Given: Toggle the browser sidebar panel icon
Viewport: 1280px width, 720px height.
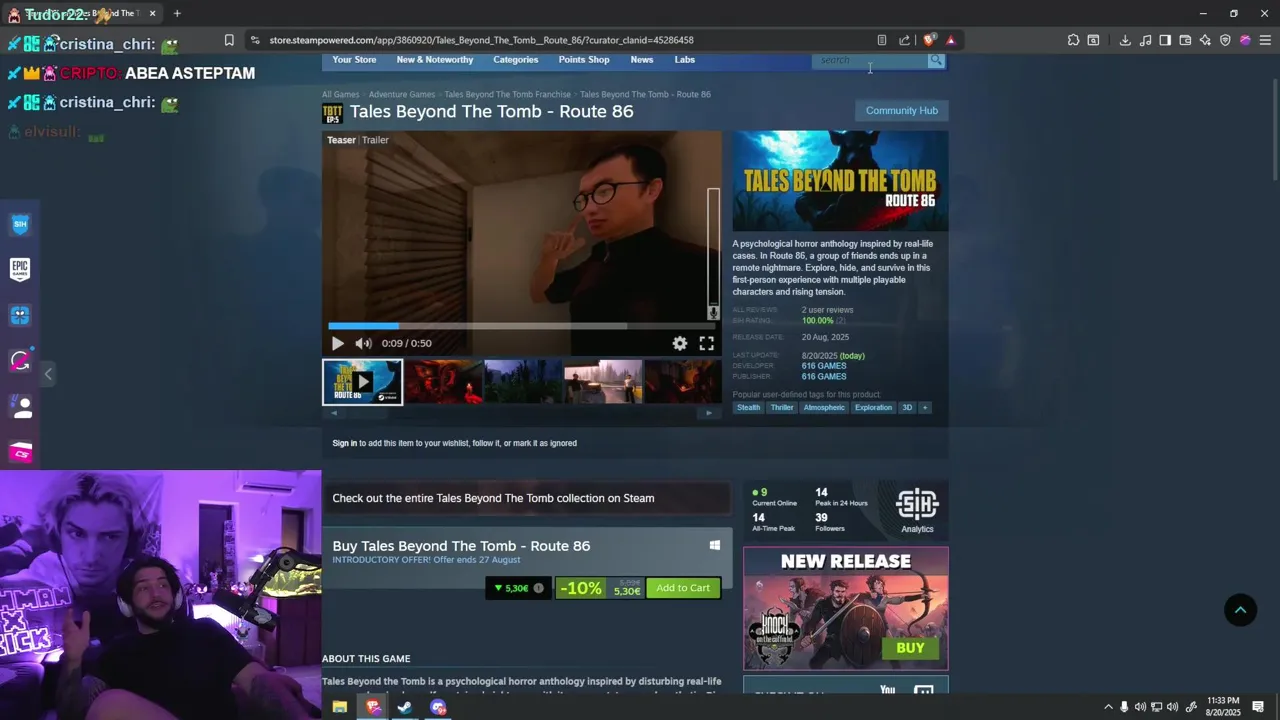Looking at the screenshot, I should [x=1165, y=40].
